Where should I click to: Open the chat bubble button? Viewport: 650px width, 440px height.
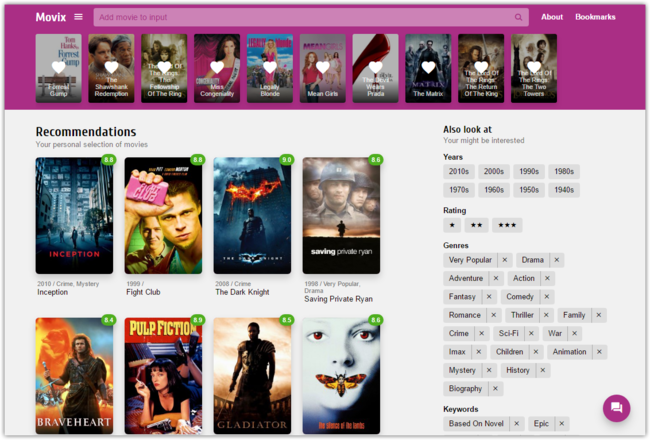click(x=616, y=408)
